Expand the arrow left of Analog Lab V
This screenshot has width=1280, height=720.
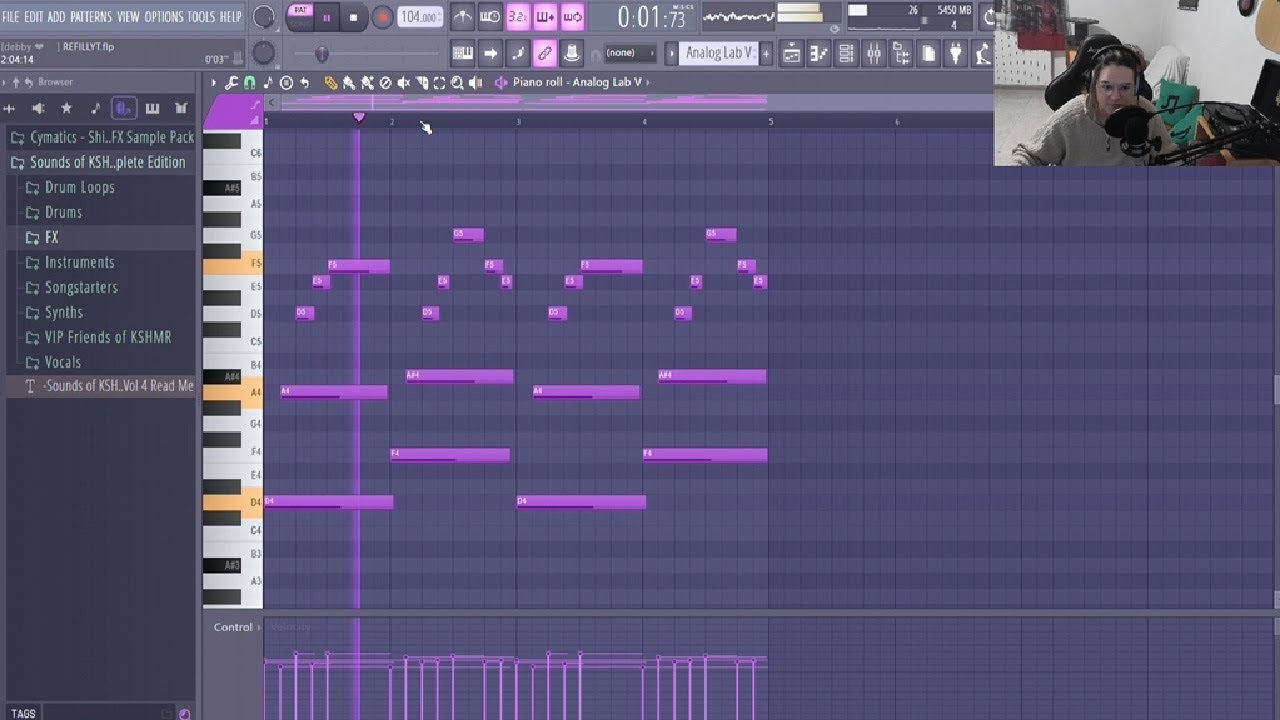point(672,53)
